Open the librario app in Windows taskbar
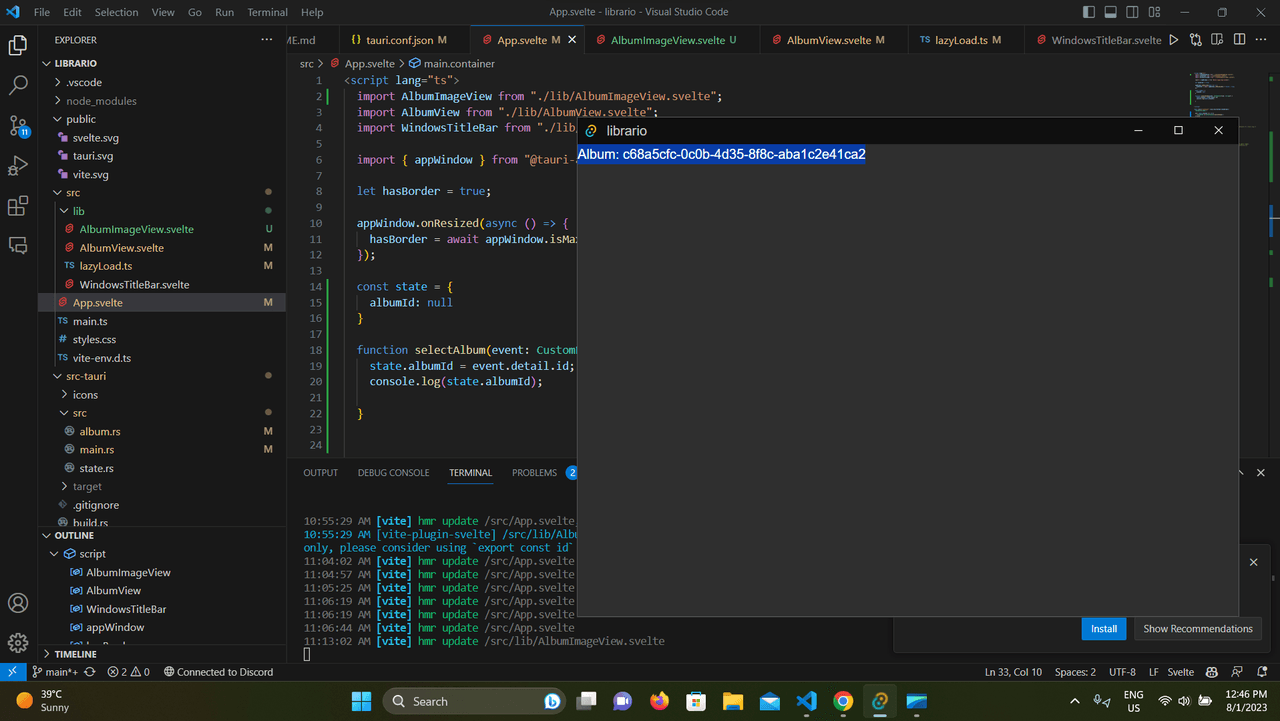The height and width of the screenshot is (721, 1280). point(880,701)
